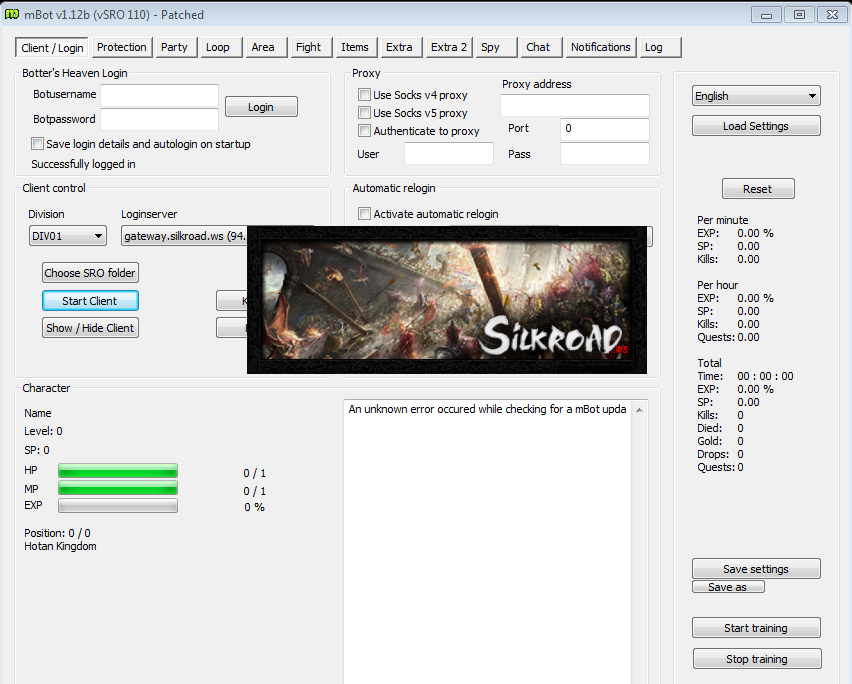Screen dimensions: 852x684
Task: Open the Loginserver gateway.silkroad.ws dropdown
Action: pyautogui.click(x=184, y=236)
